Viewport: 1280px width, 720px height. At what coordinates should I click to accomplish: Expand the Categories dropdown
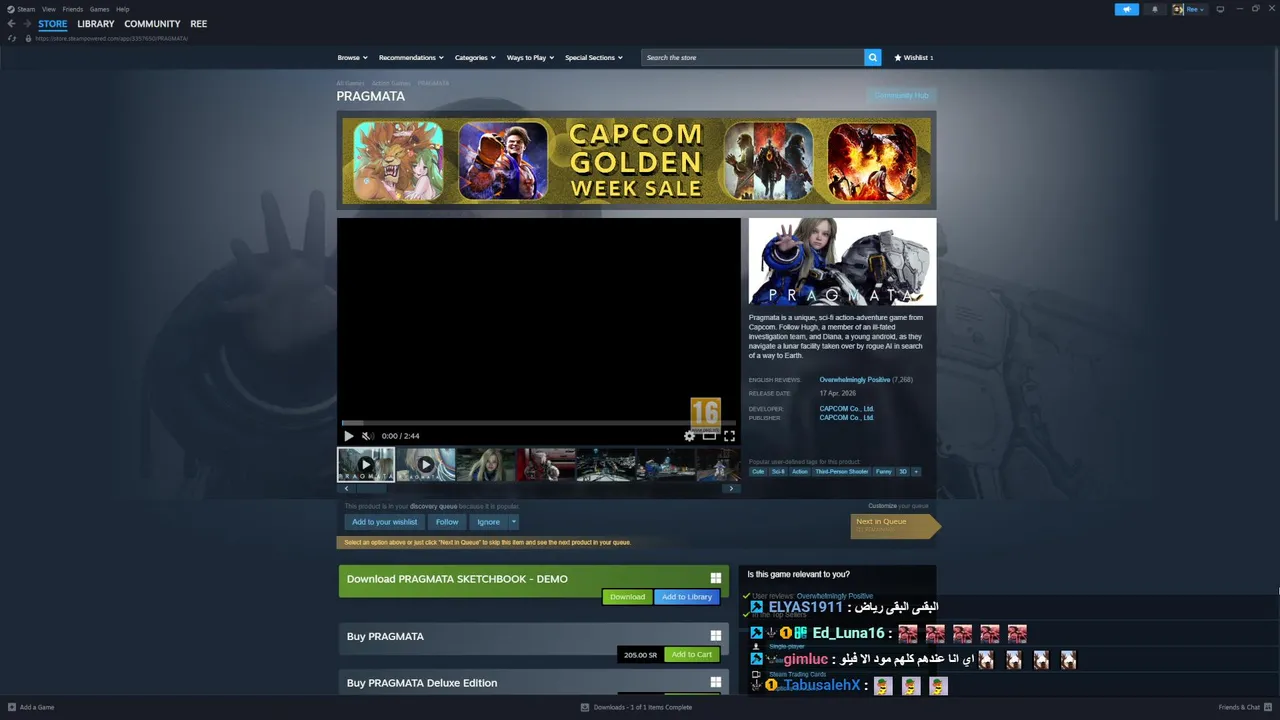click(475, 58)
